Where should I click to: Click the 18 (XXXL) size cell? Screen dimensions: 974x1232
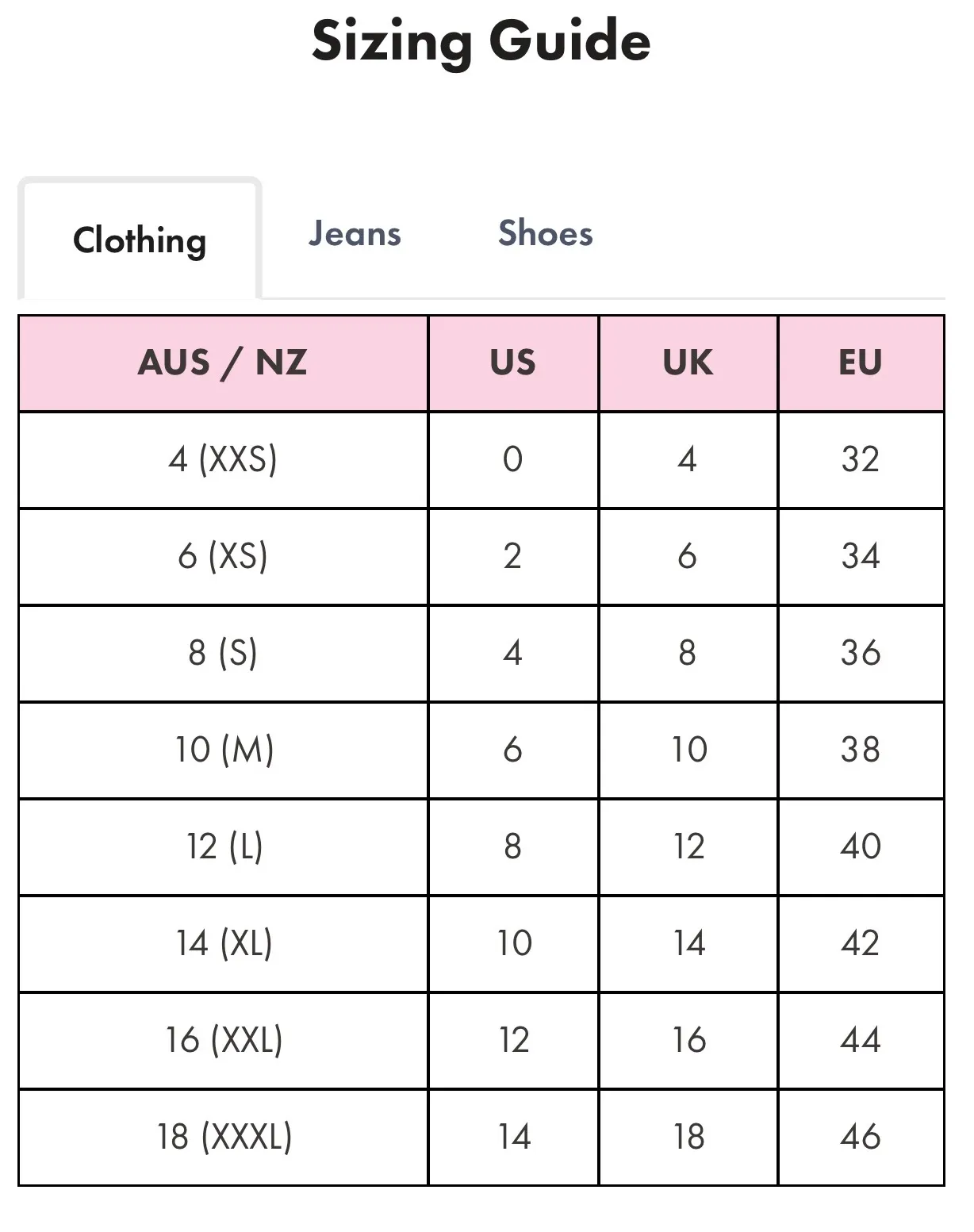[222, 1137]
